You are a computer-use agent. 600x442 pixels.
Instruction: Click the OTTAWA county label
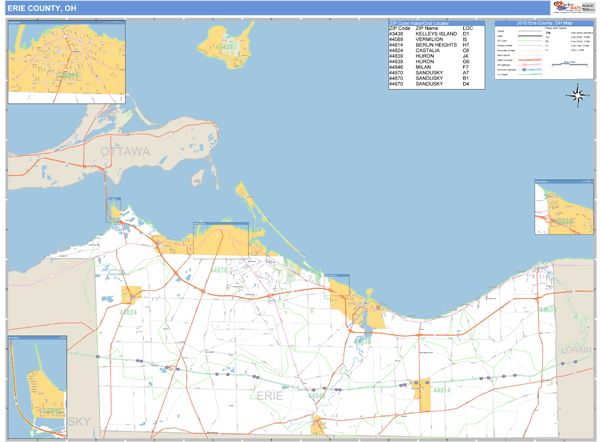124,151
